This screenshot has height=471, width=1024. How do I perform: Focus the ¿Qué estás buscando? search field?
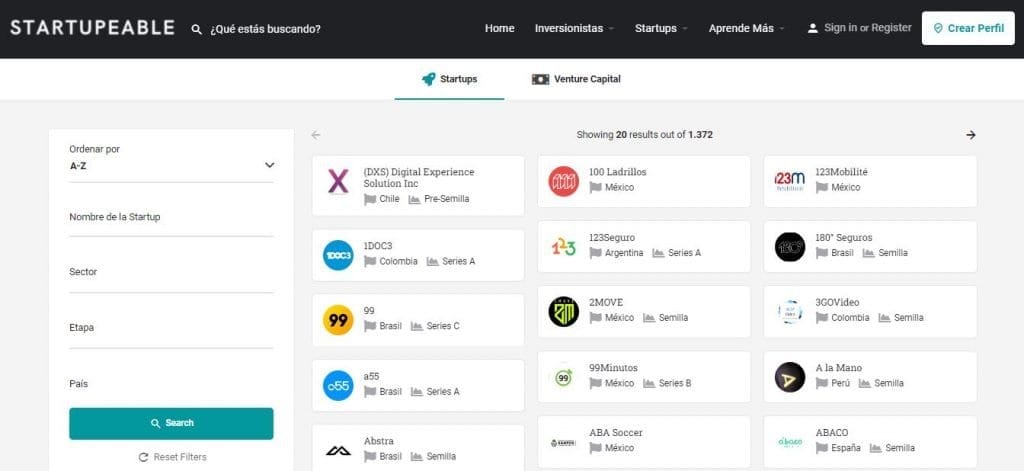265,29
